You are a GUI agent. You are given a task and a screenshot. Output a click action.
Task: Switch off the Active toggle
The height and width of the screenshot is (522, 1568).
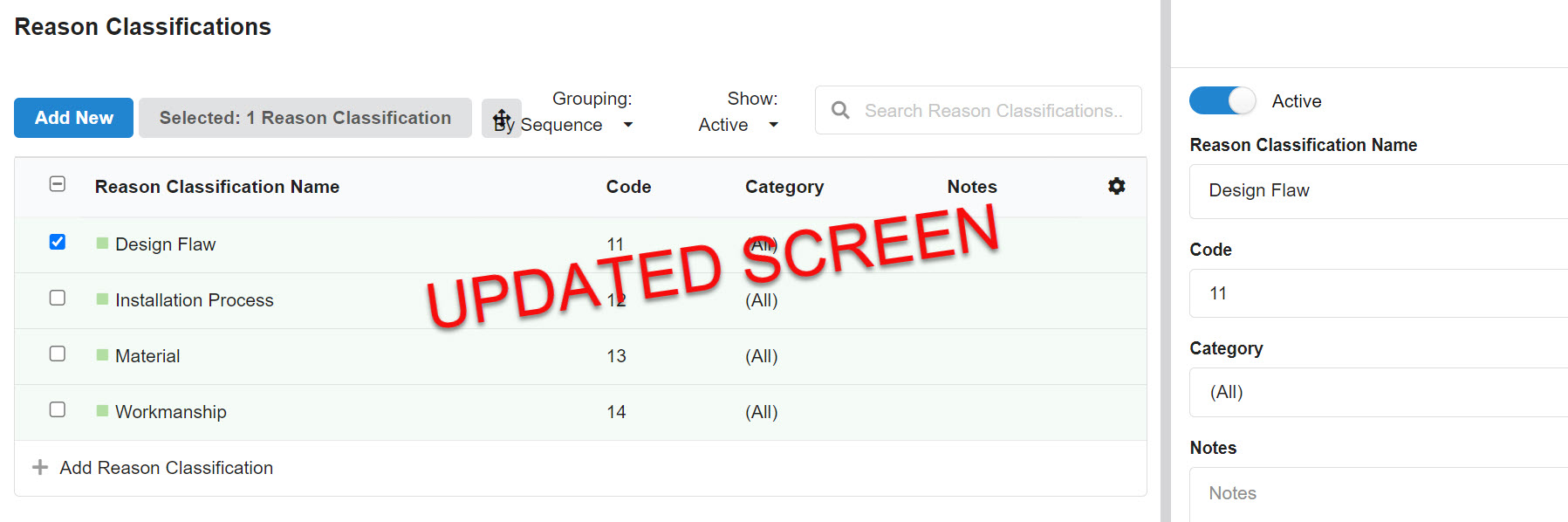(1222, 101)
